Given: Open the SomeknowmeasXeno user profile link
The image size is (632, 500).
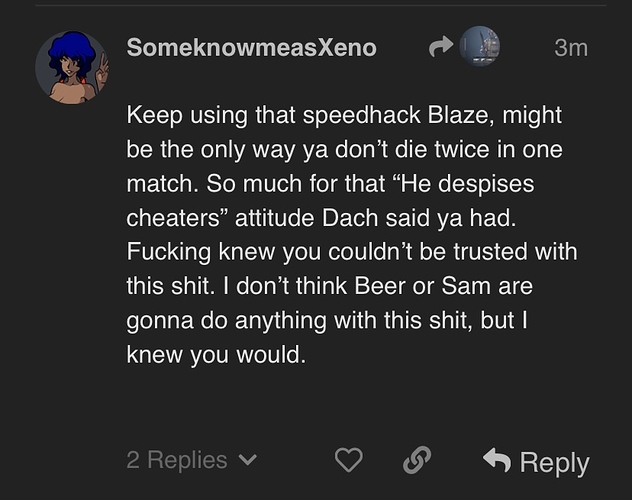Looking at the screenshot, I should point(251,47).
